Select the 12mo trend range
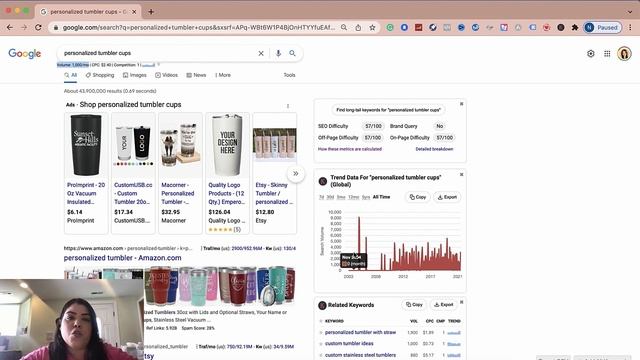Screen dimensions: 640x360 point(353,197)
